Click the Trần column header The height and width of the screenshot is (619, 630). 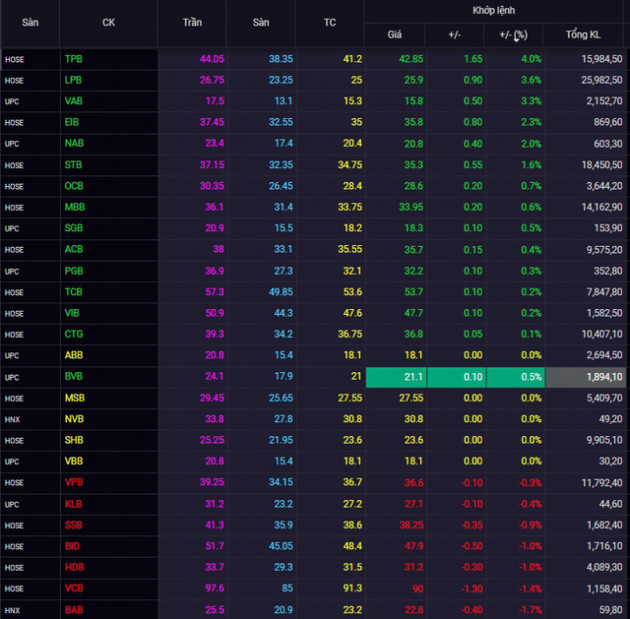(x=192, y=22)
